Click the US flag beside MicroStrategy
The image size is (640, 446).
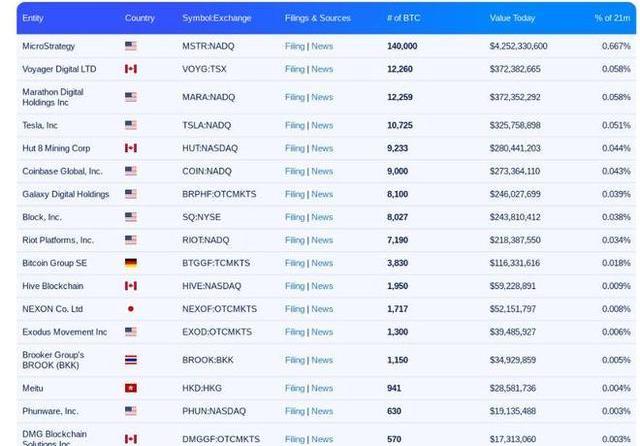(131, 46)
